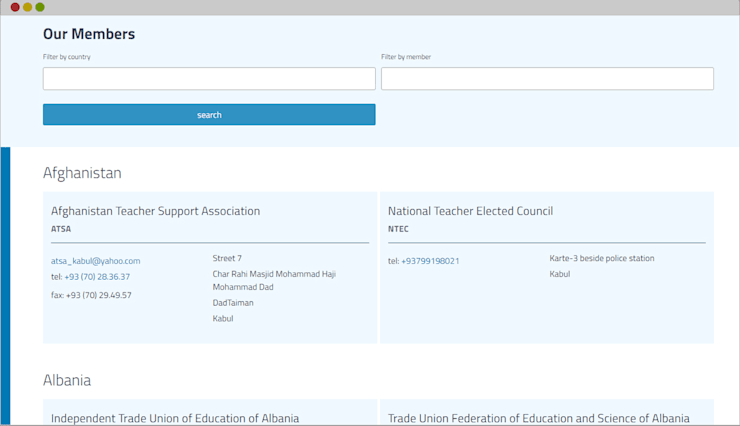This screenshot has width=740, height=426.
Task: Click Kabul under the ATSA address
Action: click(223, 318)
